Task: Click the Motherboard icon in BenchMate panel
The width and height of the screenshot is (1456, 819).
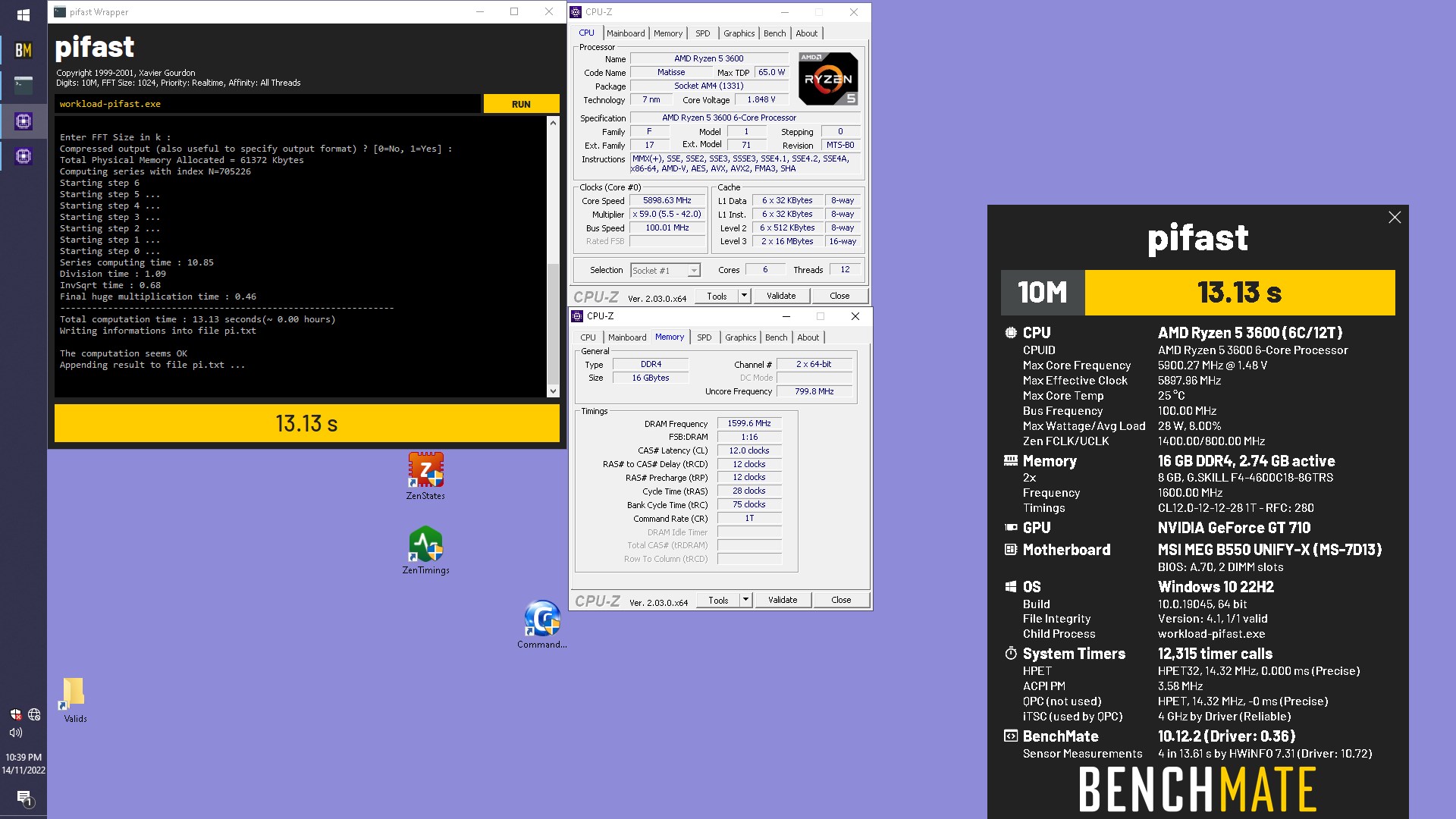Action: tap(1010, 549)
